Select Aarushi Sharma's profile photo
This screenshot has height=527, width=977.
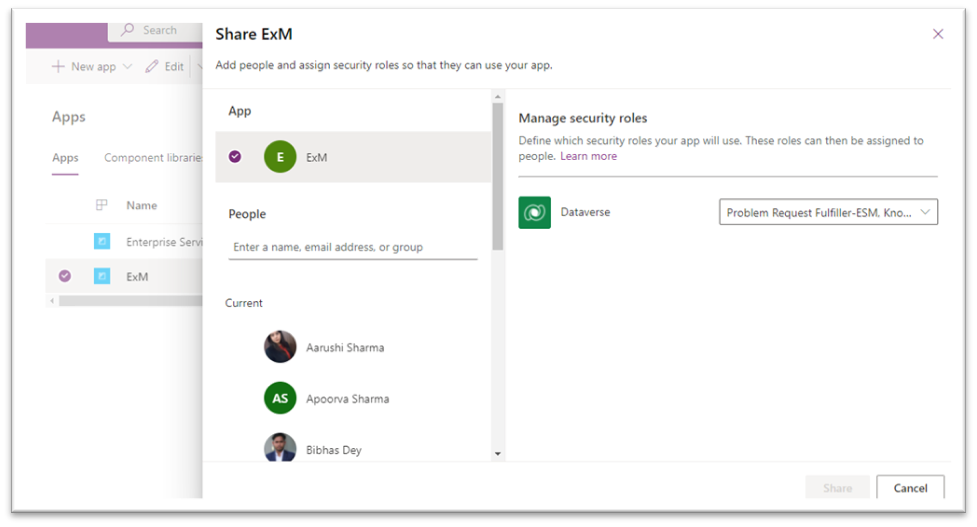[x=280, y=347]
